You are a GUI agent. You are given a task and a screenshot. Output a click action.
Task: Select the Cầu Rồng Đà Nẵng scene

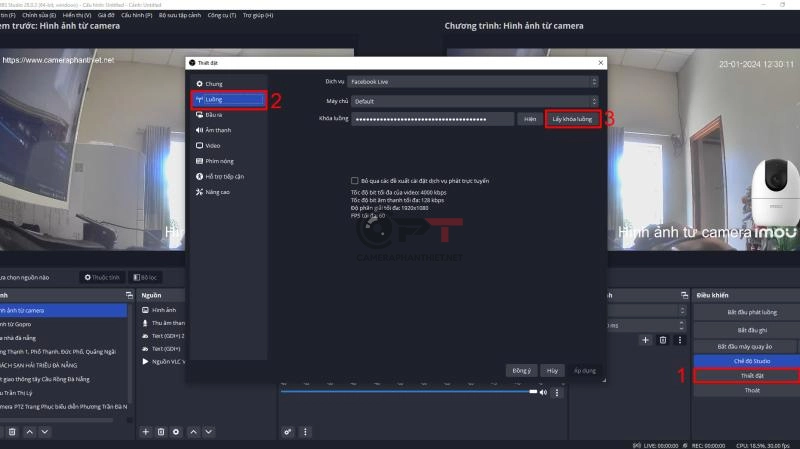(63, 379)
